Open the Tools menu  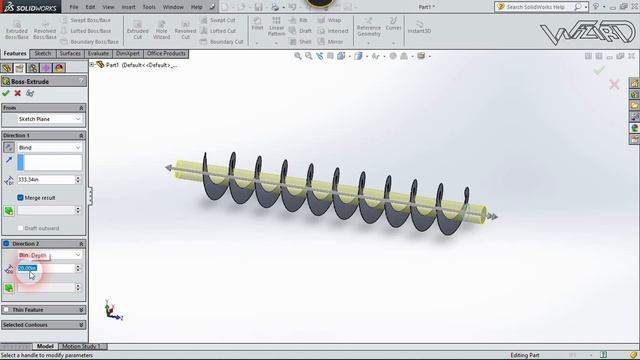click(149, 7)
